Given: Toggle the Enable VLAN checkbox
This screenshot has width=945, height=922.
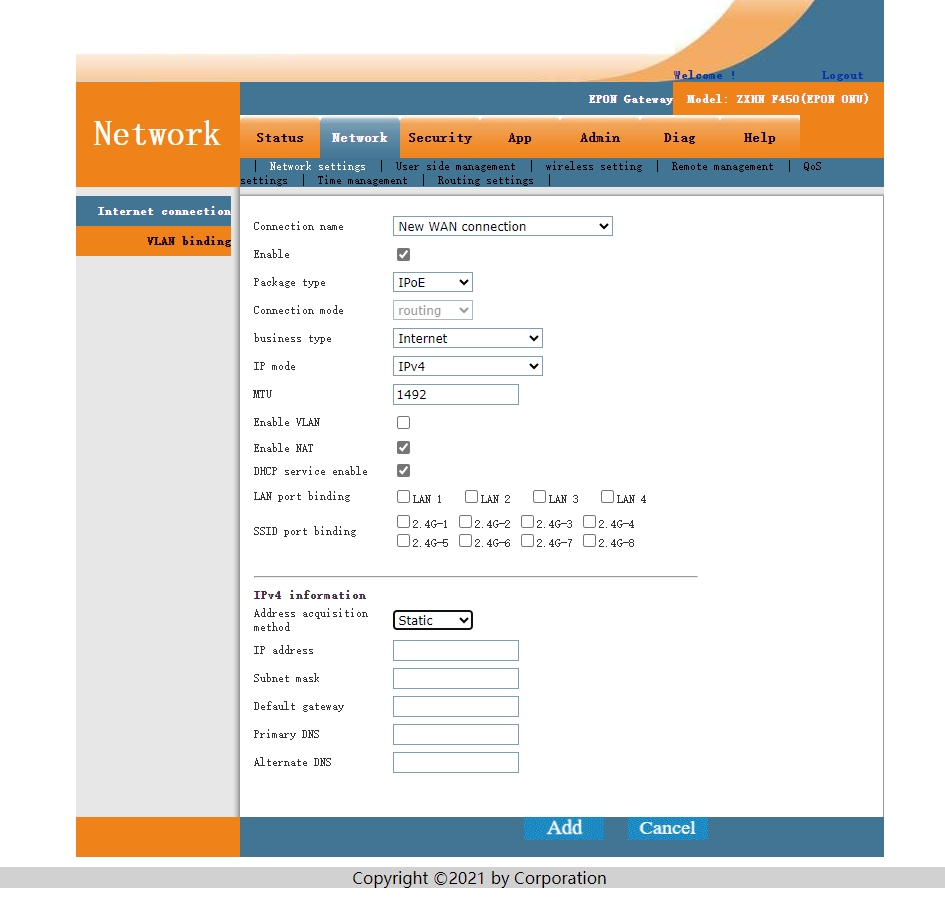Looking at the screenshot, I should pyautogui.click(x=403, y=423).
